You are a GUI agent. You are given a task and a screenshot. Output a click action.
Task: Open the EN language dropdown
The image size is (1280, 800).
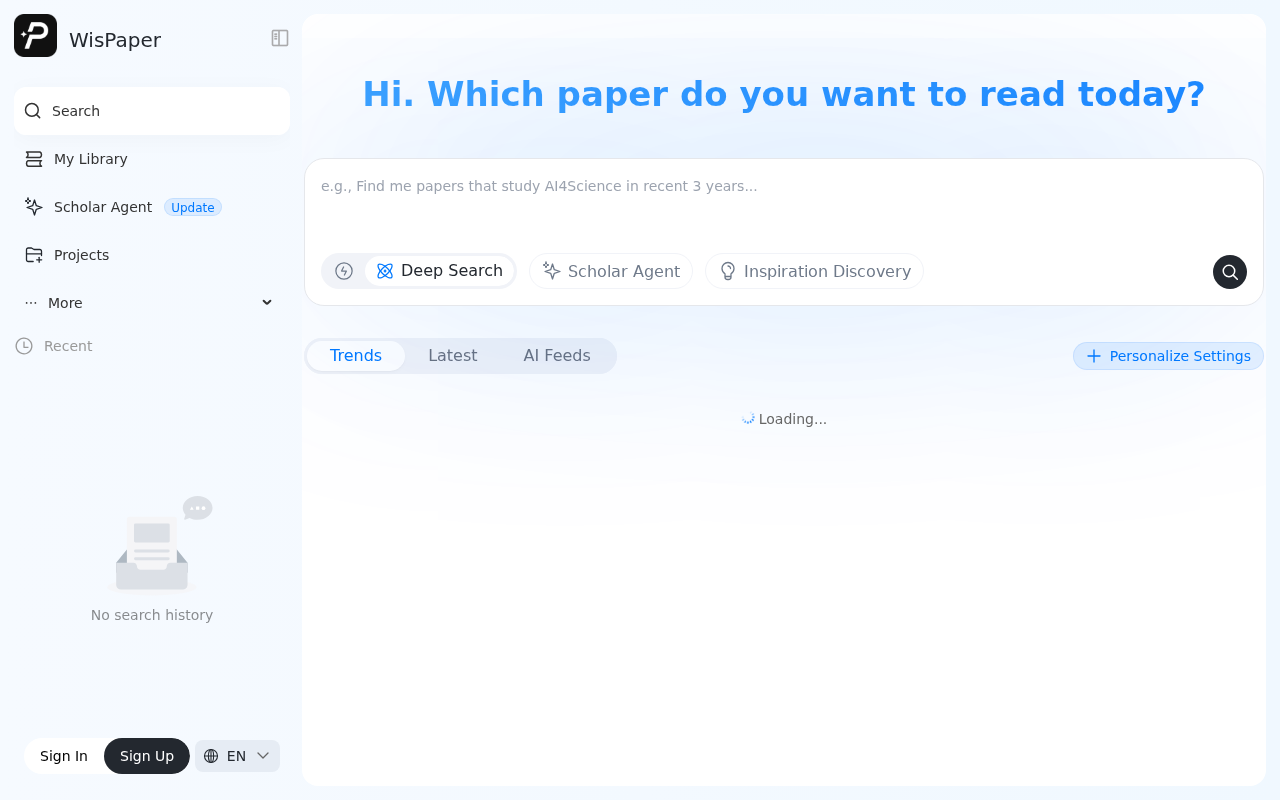click(237, 756)
